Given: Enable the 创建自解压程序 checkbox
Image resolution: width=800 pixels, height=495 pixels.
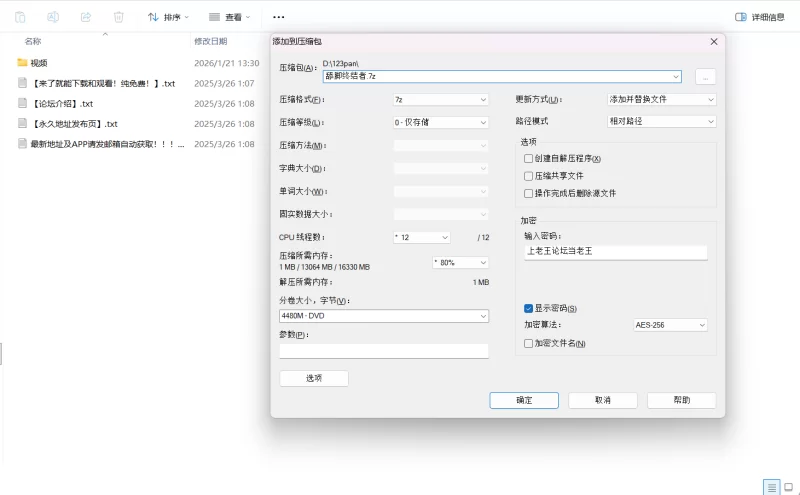Looking at the screenshot, I should [529, 159].
